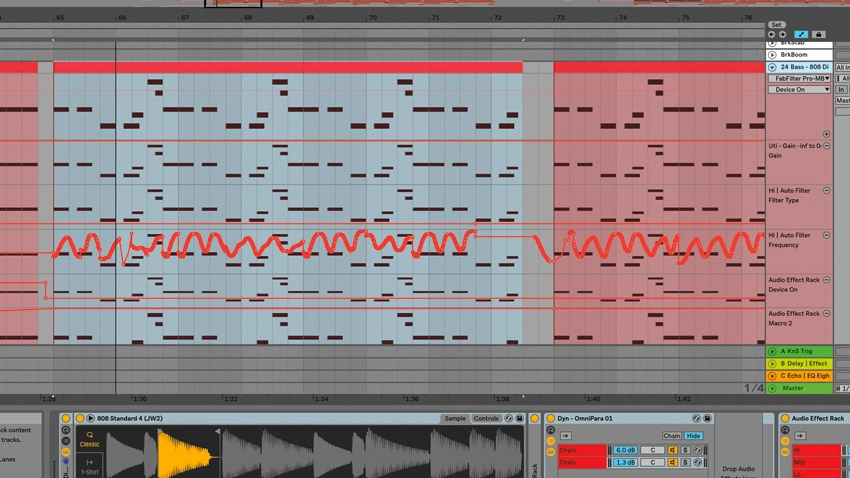Image resolution: width=850 pixels, height=478 pixels.
Task: Preview play 808 Standard 4 sample
Action: (x=91, y=418)
